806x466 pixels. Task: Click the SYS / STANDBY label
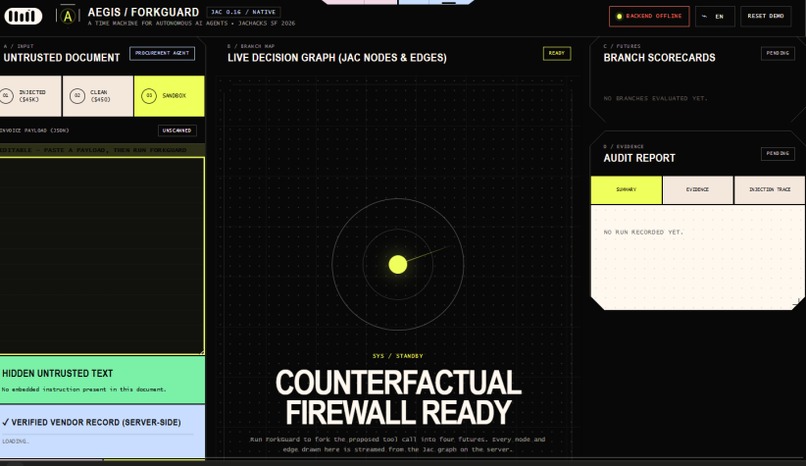(398, 356)
